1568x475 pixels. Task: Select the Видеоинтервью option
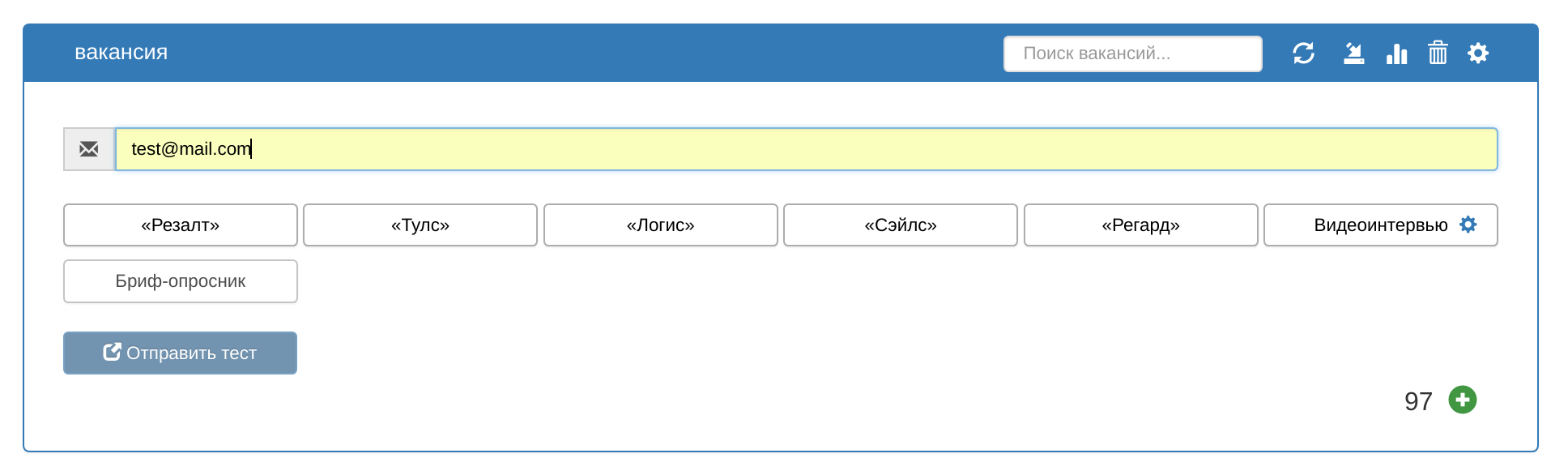click(x=1381, y=225)
